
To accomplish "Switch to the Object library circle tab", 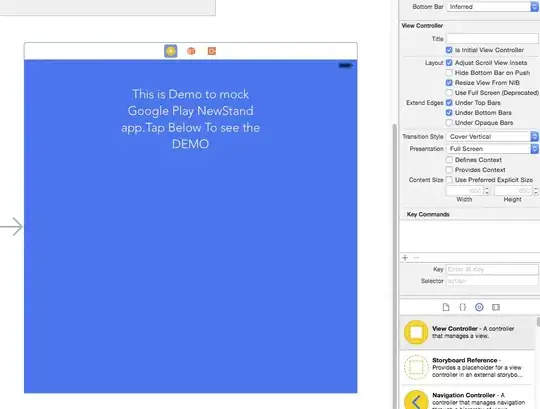I will click(x=479, y=307).
